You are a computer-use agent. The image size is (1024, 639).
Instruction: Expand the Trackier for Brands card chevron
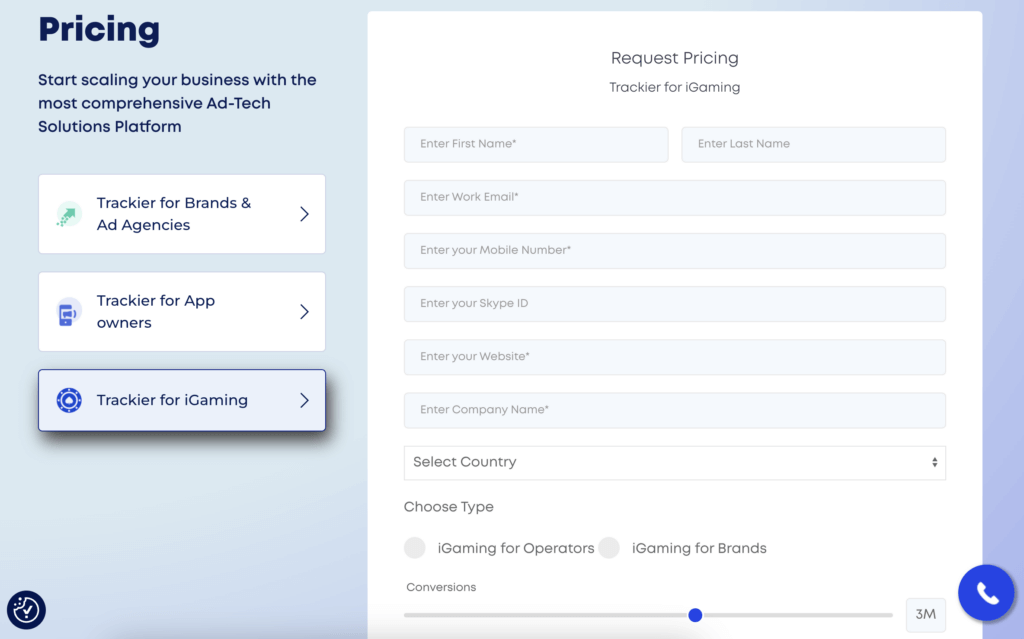(x=304, y=214)
